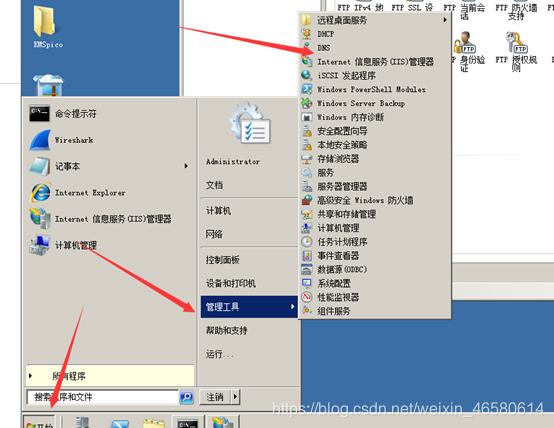Click the FTP 授权规则 icon in IIS window
The height and width of the screenshot is (428, 554).
[x=516, y=42]
